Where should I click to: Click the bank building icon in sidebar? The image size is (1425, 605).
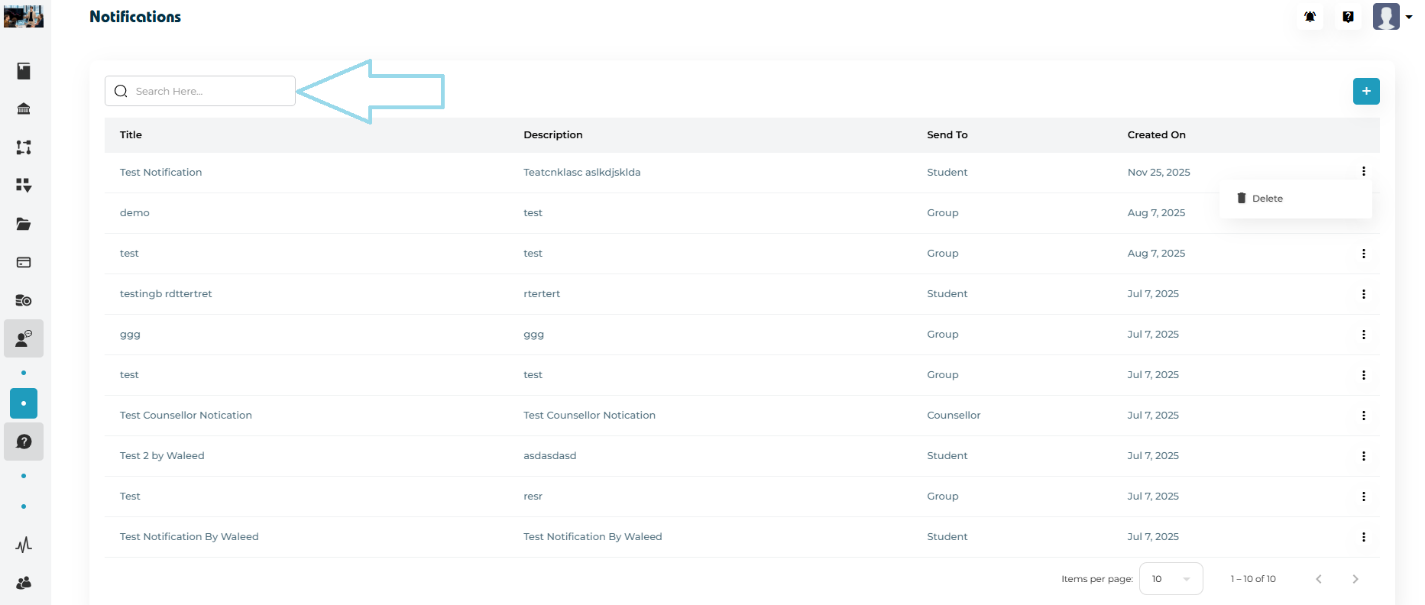[24, 109]
